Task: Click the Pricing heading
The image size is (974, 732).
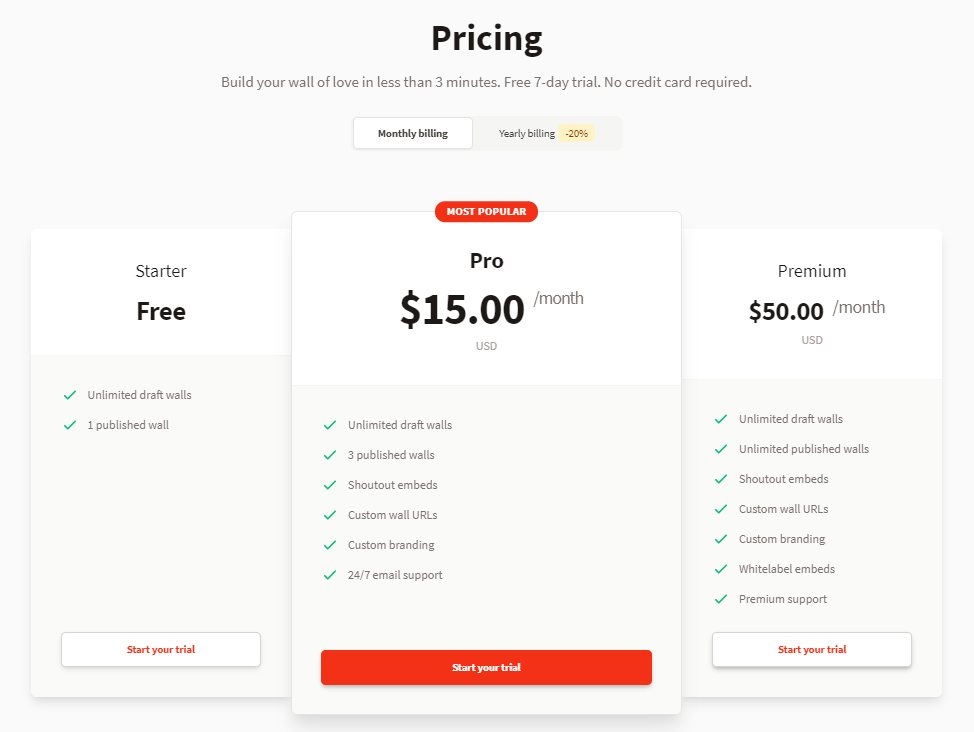Action: coord(487,38)
